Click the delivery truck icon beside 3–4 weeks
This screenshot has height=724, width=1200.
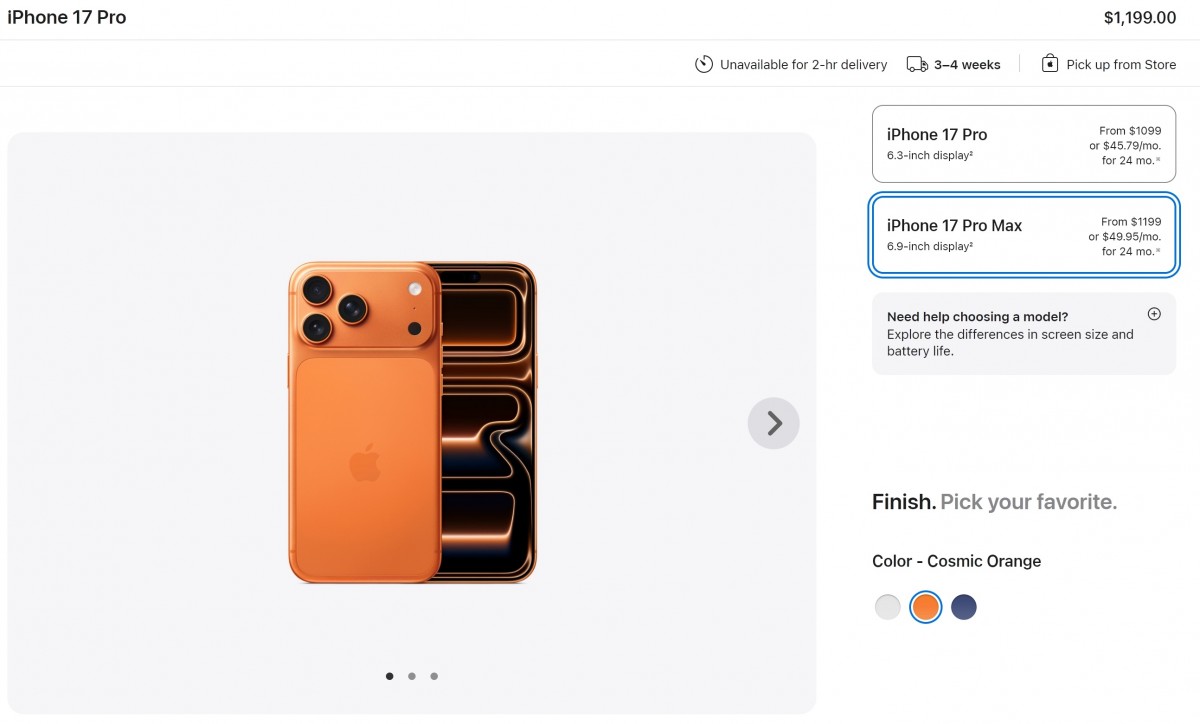[x=916, y=63]
